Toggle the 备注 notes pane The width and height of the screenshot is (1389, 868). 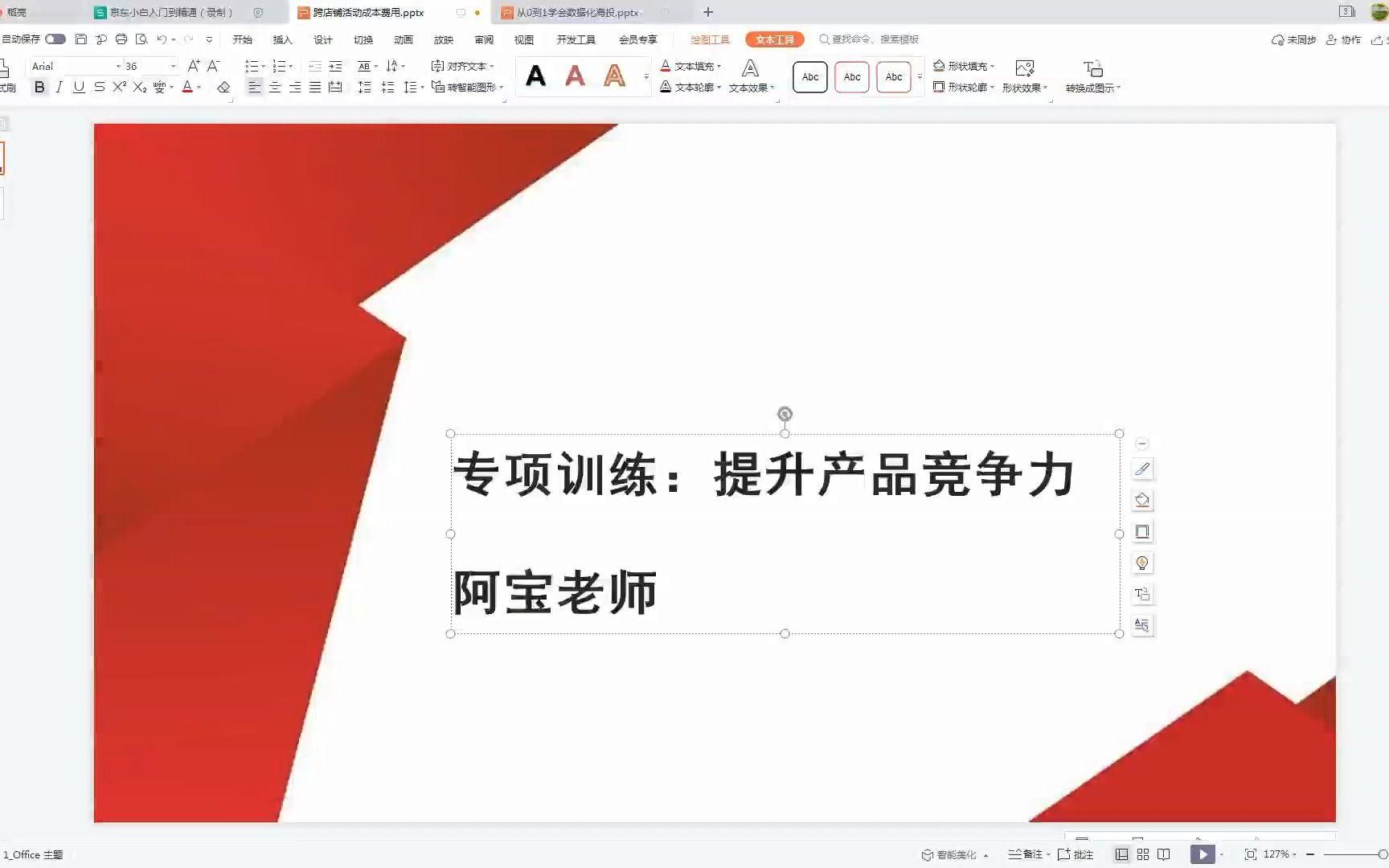click(1029, 854)
